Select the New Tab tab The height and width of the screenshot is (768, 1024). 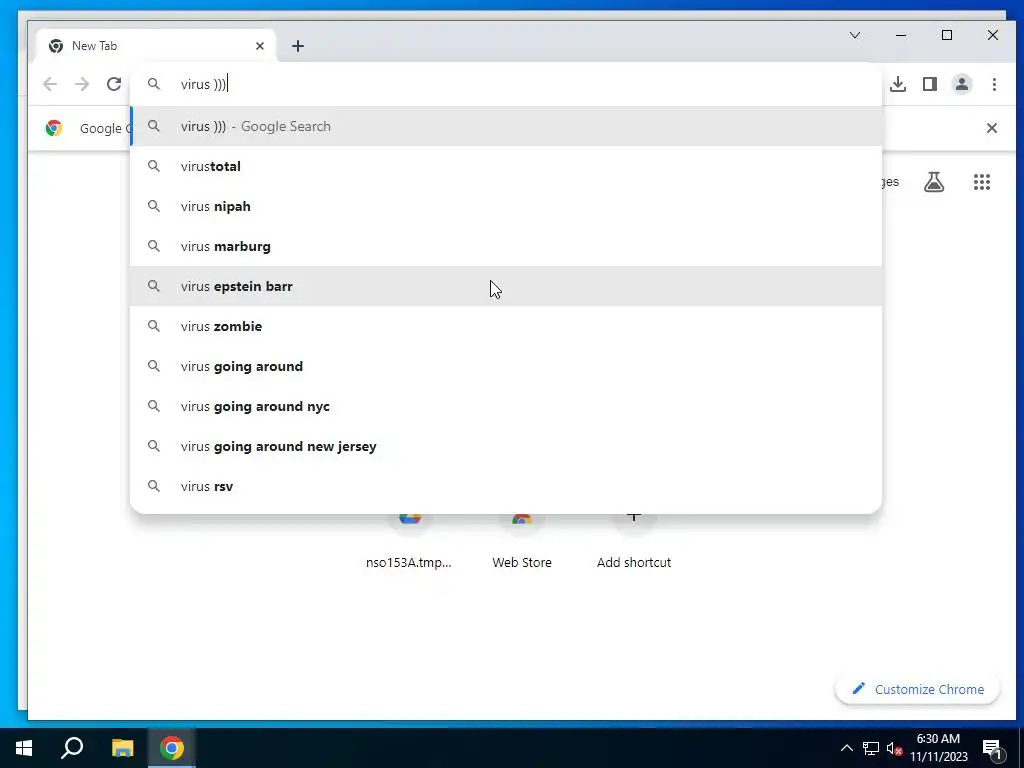tap(156, 46)
